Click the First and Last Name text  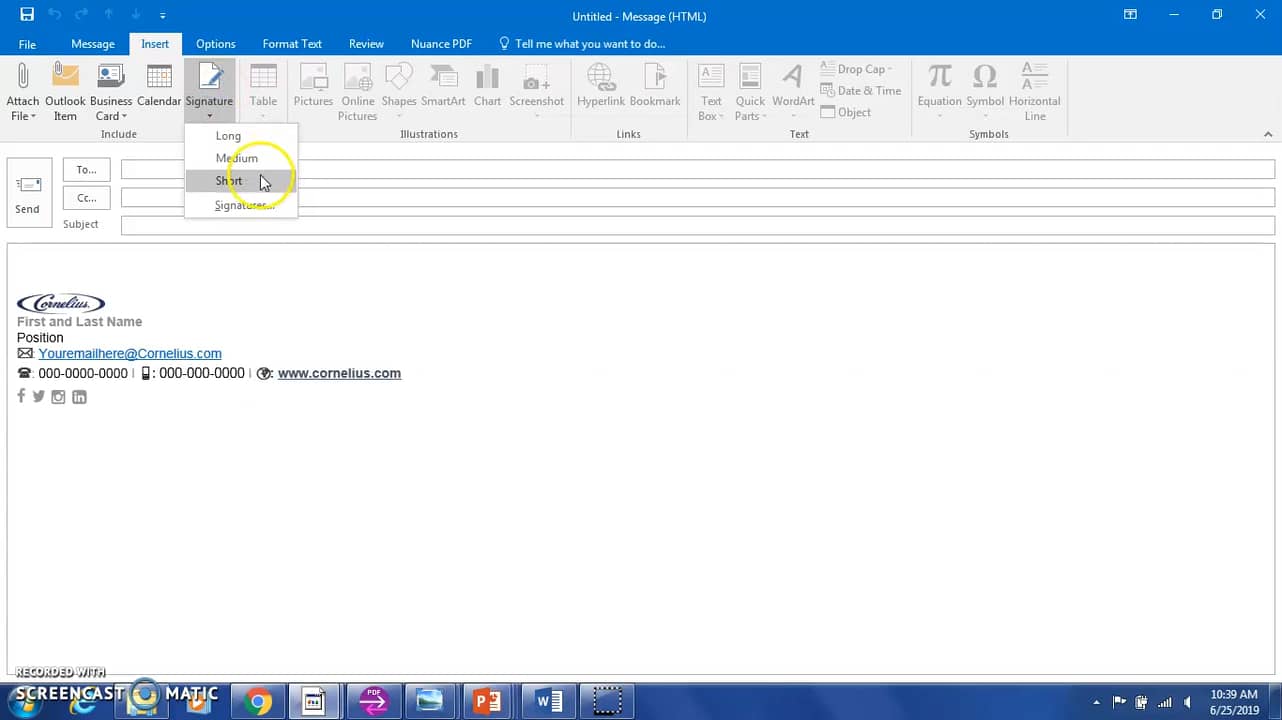pos(80,322)
